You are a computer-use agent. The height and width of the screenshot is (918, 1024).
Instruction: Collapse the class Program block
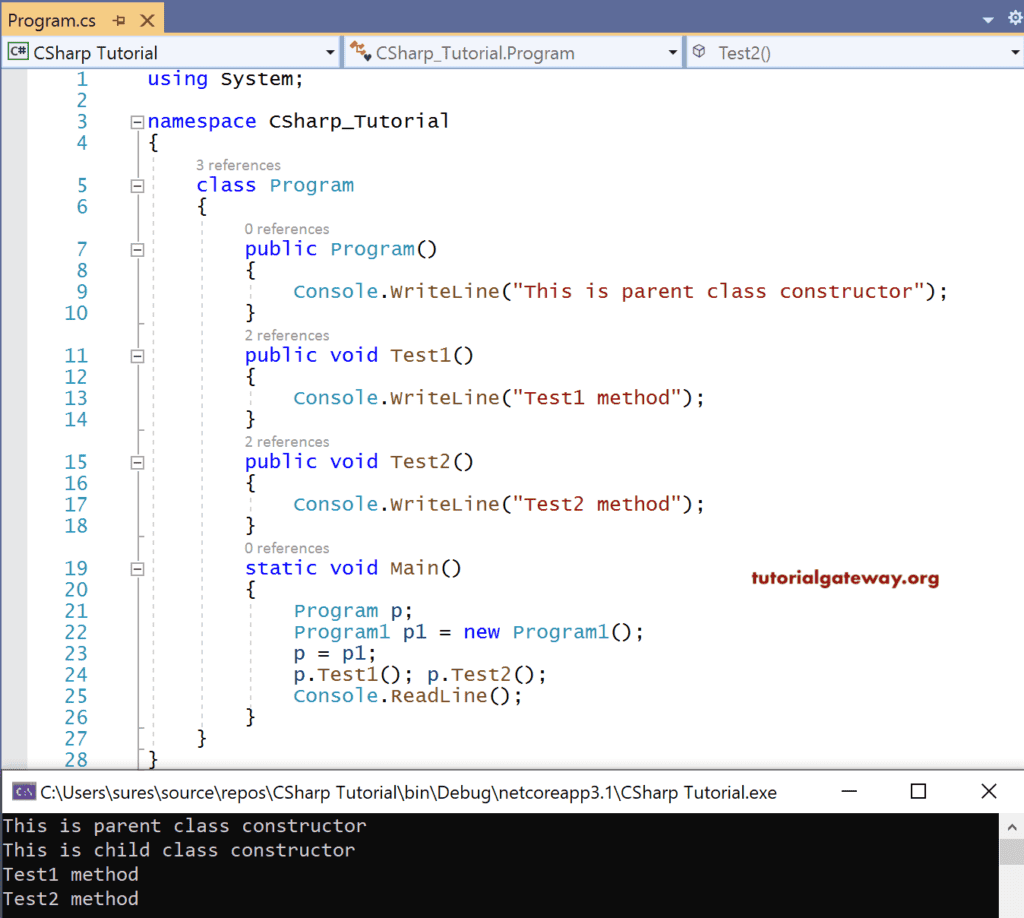137,186
